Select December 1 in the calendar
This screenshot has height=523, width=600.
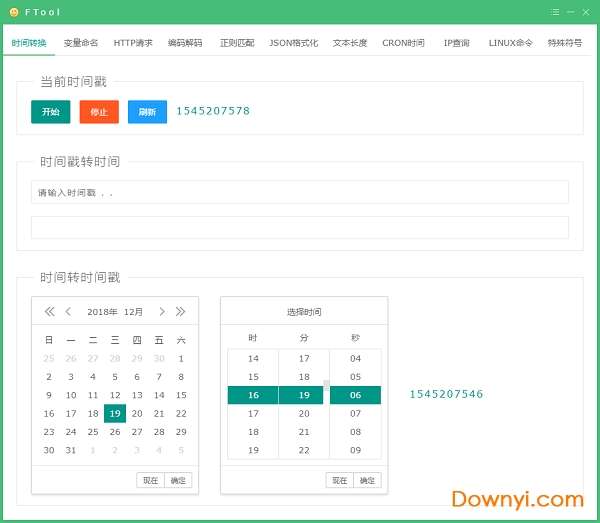pyautogui.click(x=181, y=358)
